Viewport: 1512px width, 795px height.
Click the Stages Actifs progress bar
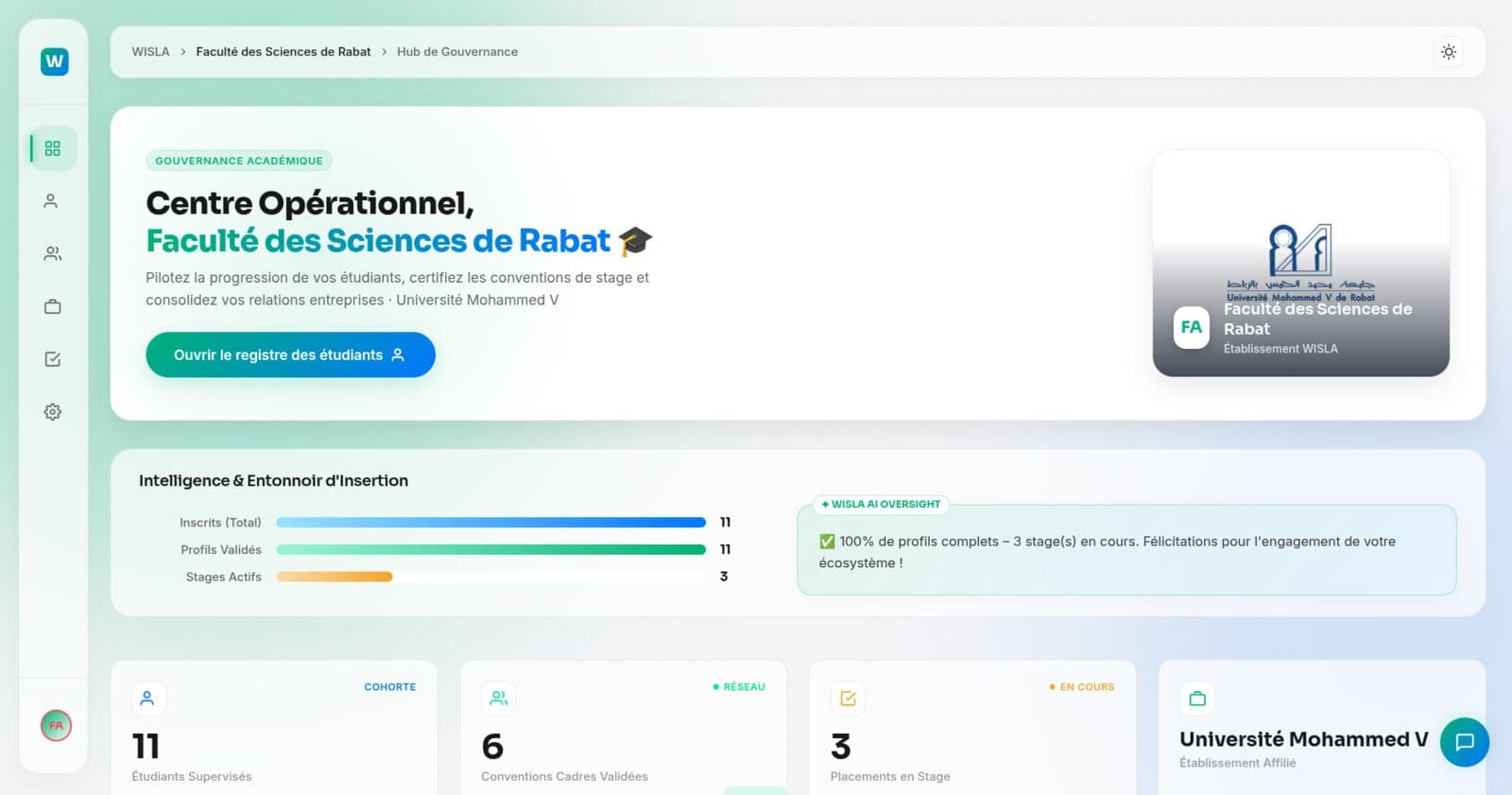pos(491,577)
